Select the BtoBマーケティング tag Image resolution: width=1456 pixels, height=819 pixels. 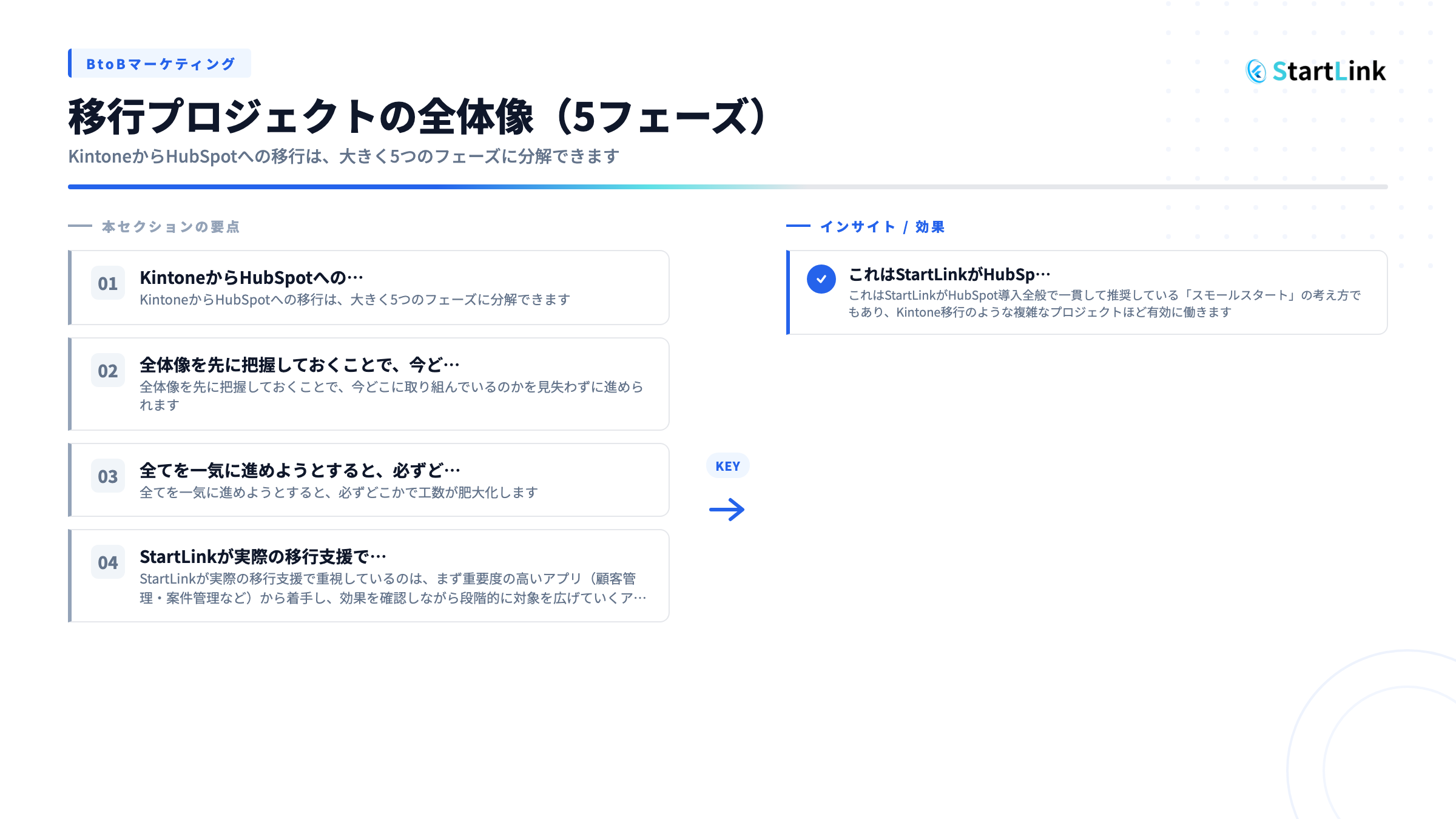[x=160, y=64]
